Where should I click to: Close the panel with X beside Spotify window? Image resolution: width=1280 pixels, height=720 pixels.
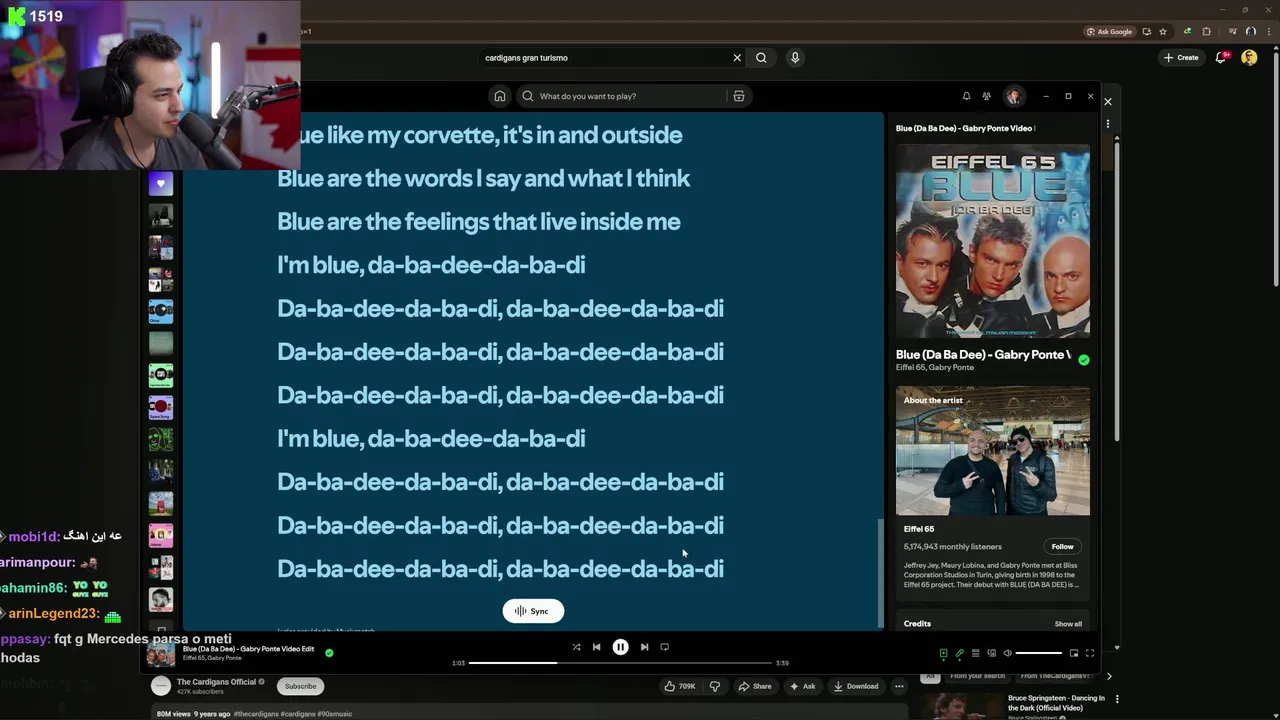click(1107, 101)
